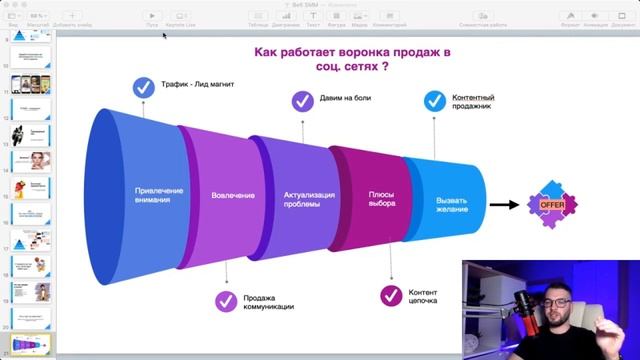Select slide 18 thumbnail in the navigator
640x360 pixels.
tap(31, 266)
